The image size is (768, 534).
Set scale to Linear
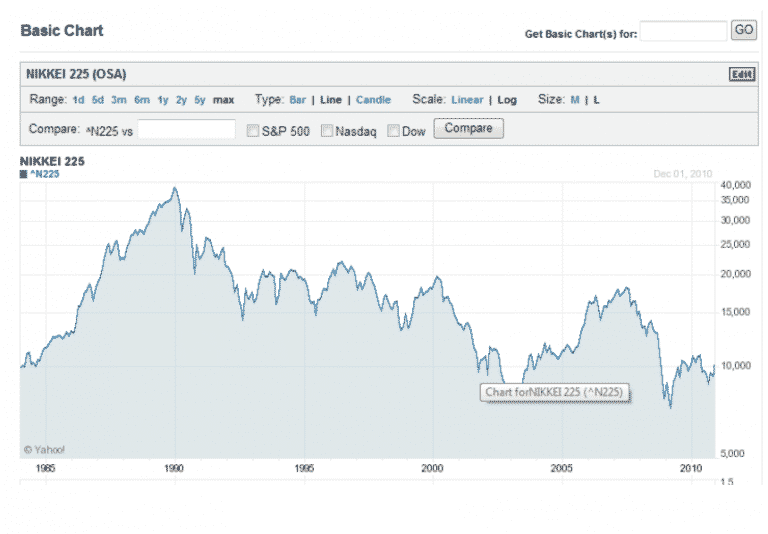(467, 100)
